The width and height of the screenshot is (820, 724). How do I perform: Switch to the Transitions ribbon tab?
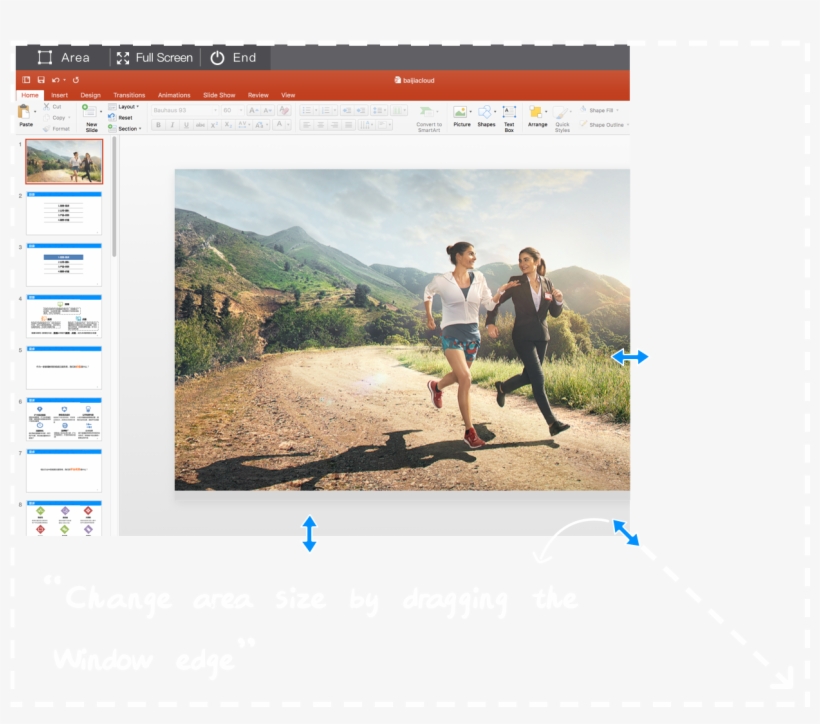pos(129,94)
